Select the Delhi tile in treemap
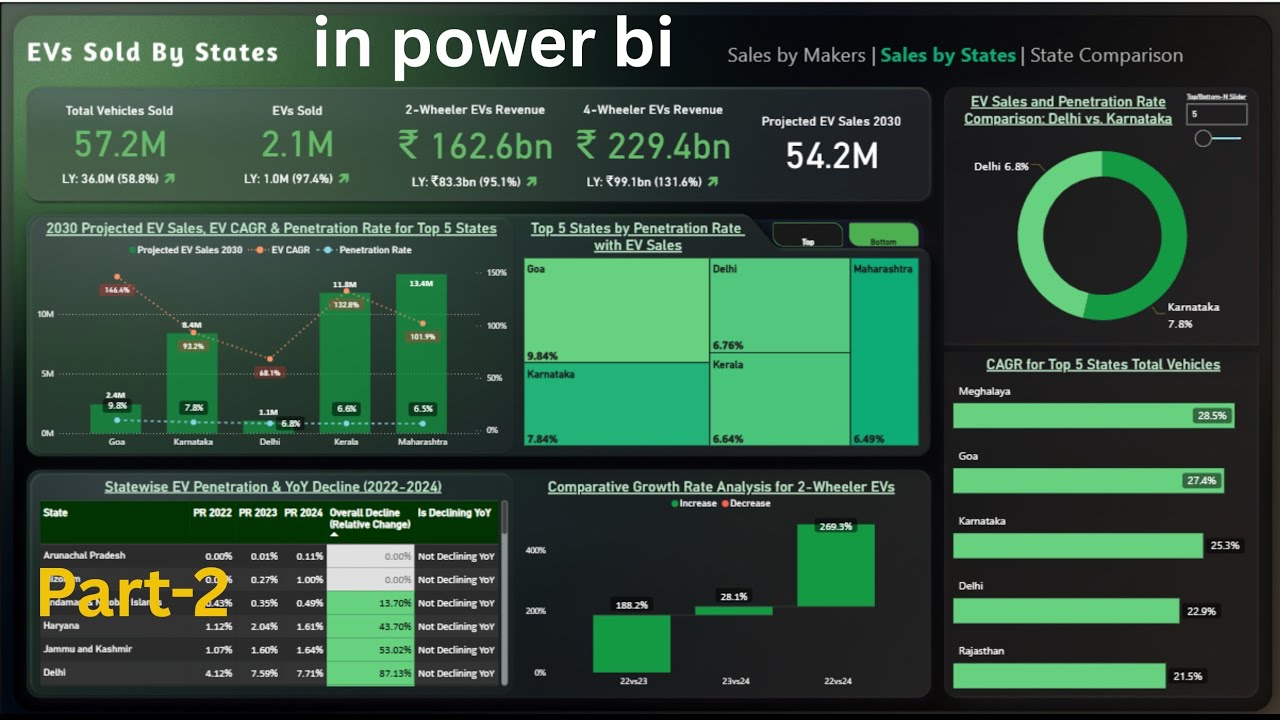The height and width of the screenshot is (720, 1280). click(779, 306)
